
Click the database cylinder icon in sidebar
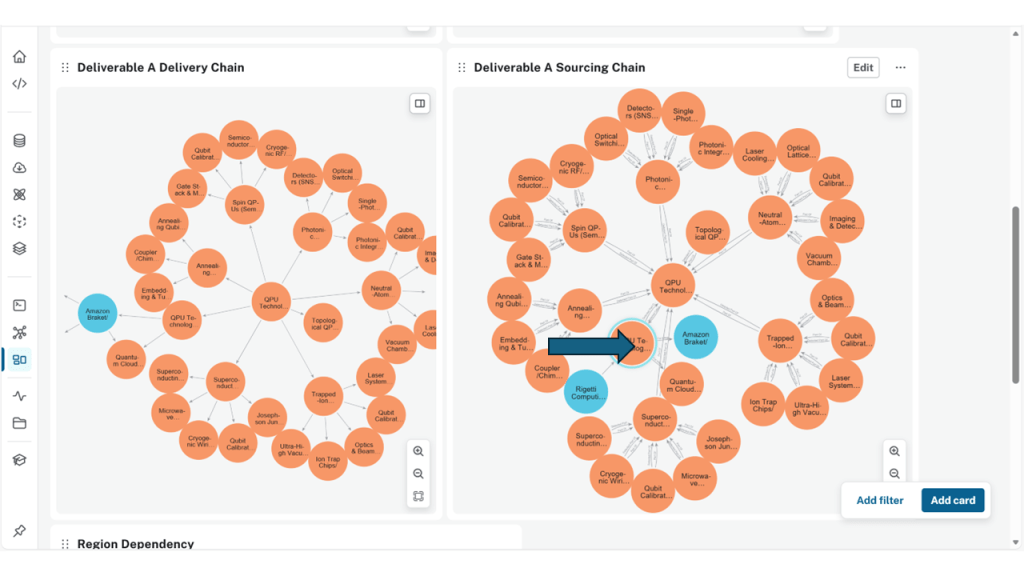pyautogui.click(x=19, y=141)
